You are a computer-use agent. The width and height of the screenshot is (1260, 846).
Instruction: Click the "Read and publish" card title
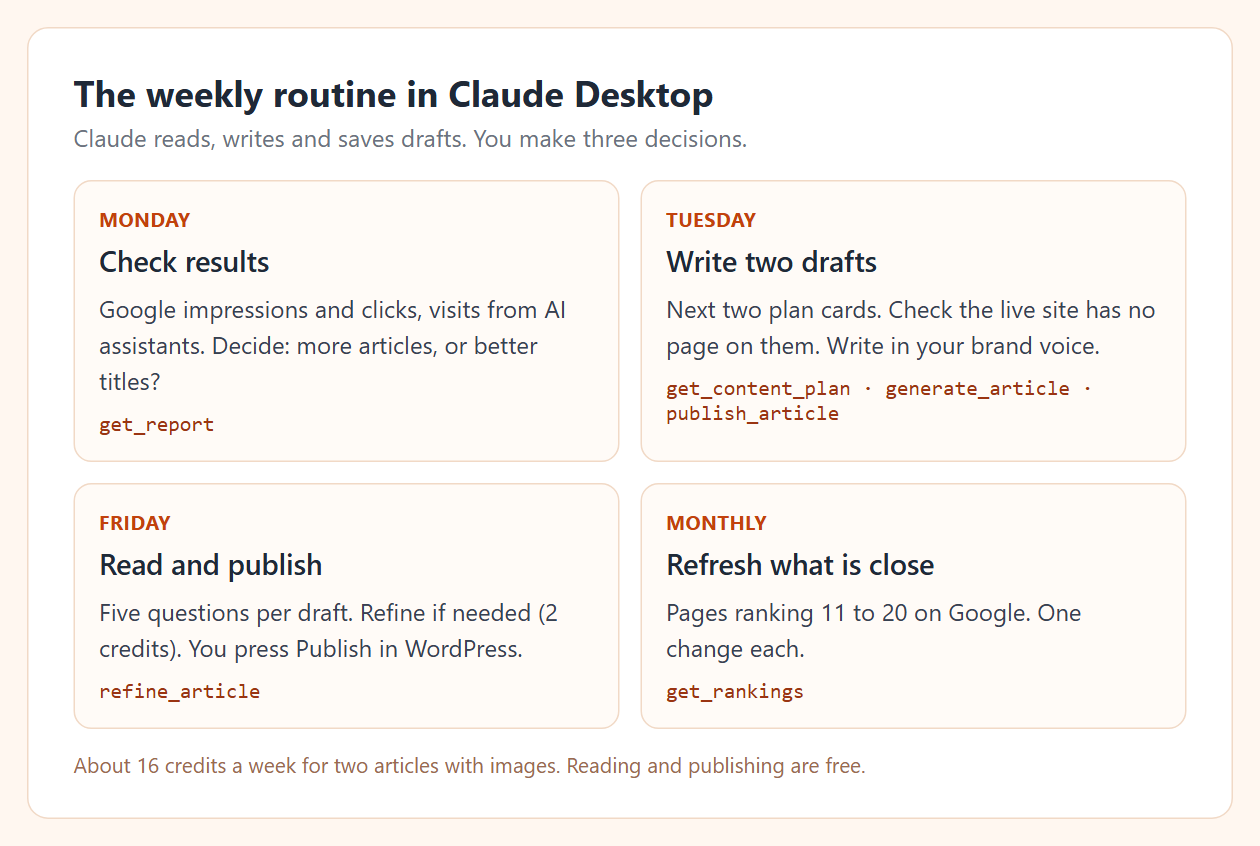211,565
